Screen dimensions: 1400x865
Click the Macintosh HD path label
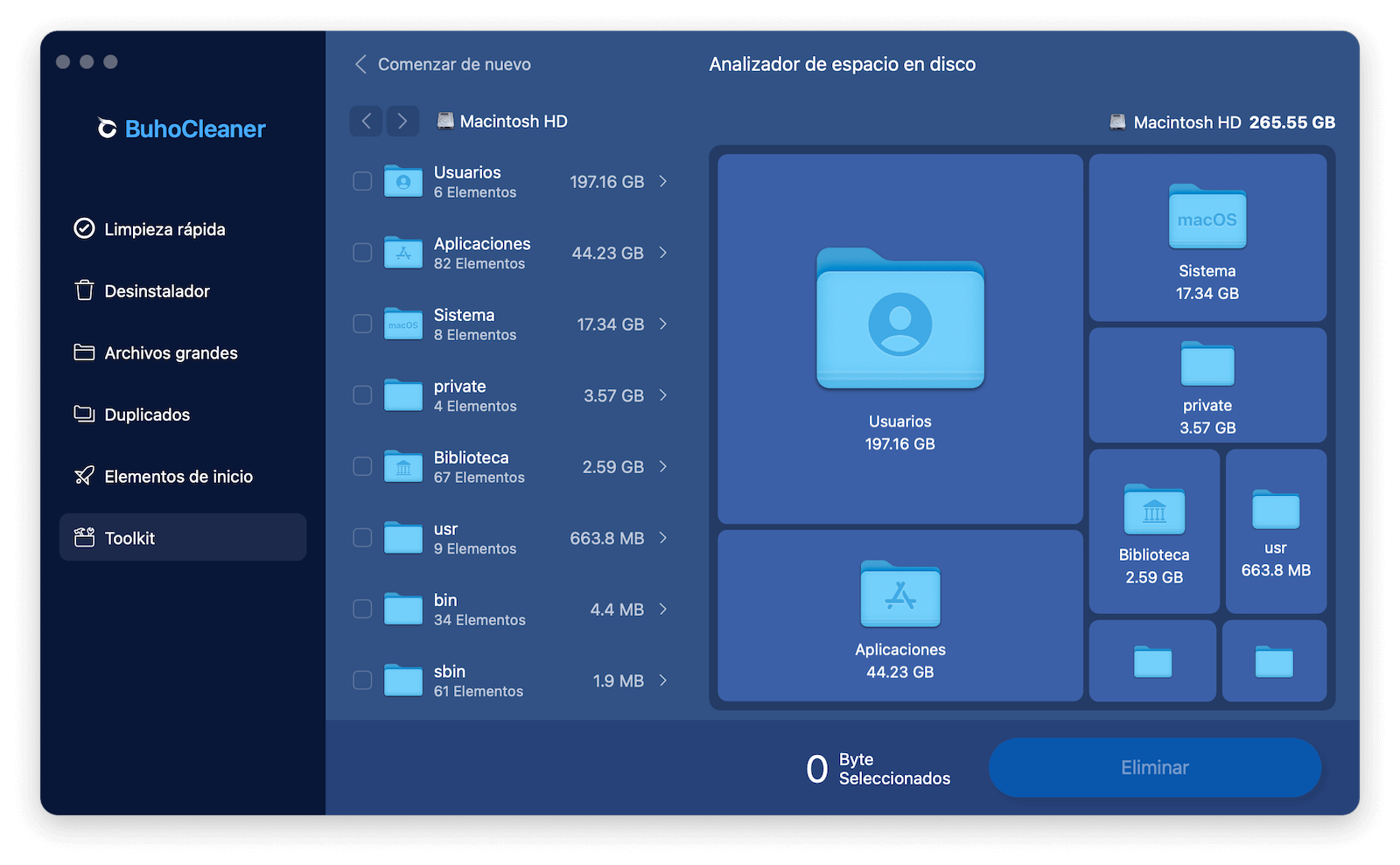tap(502, 121)
